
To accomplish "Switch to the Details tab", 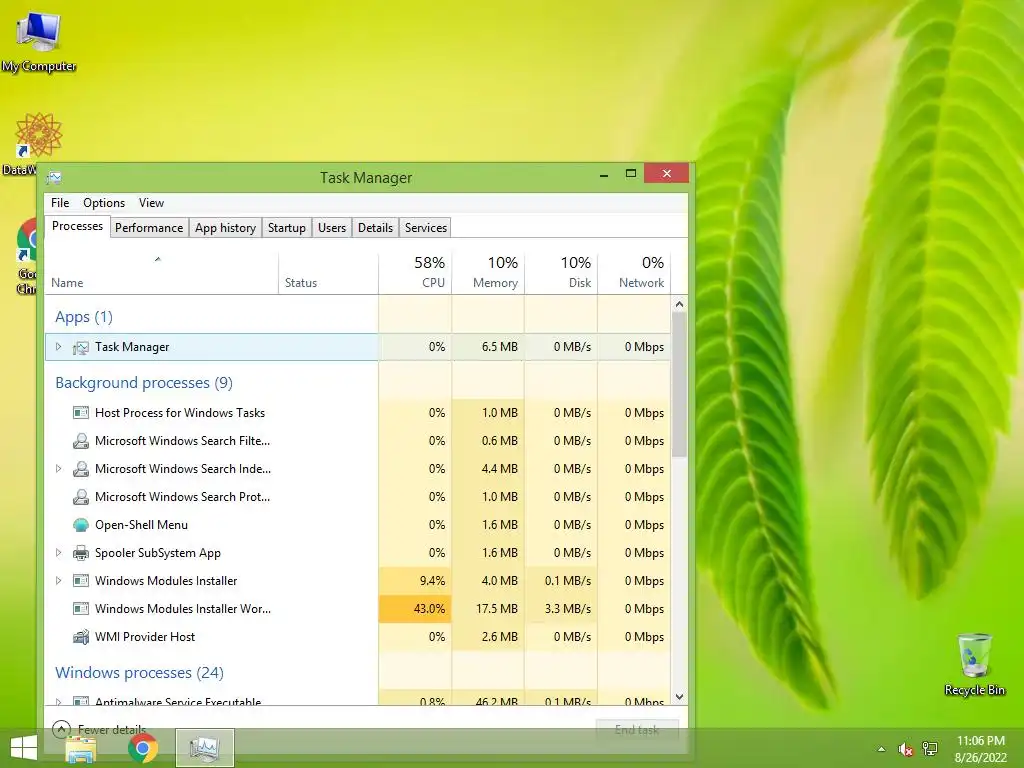I will point(376,228).
